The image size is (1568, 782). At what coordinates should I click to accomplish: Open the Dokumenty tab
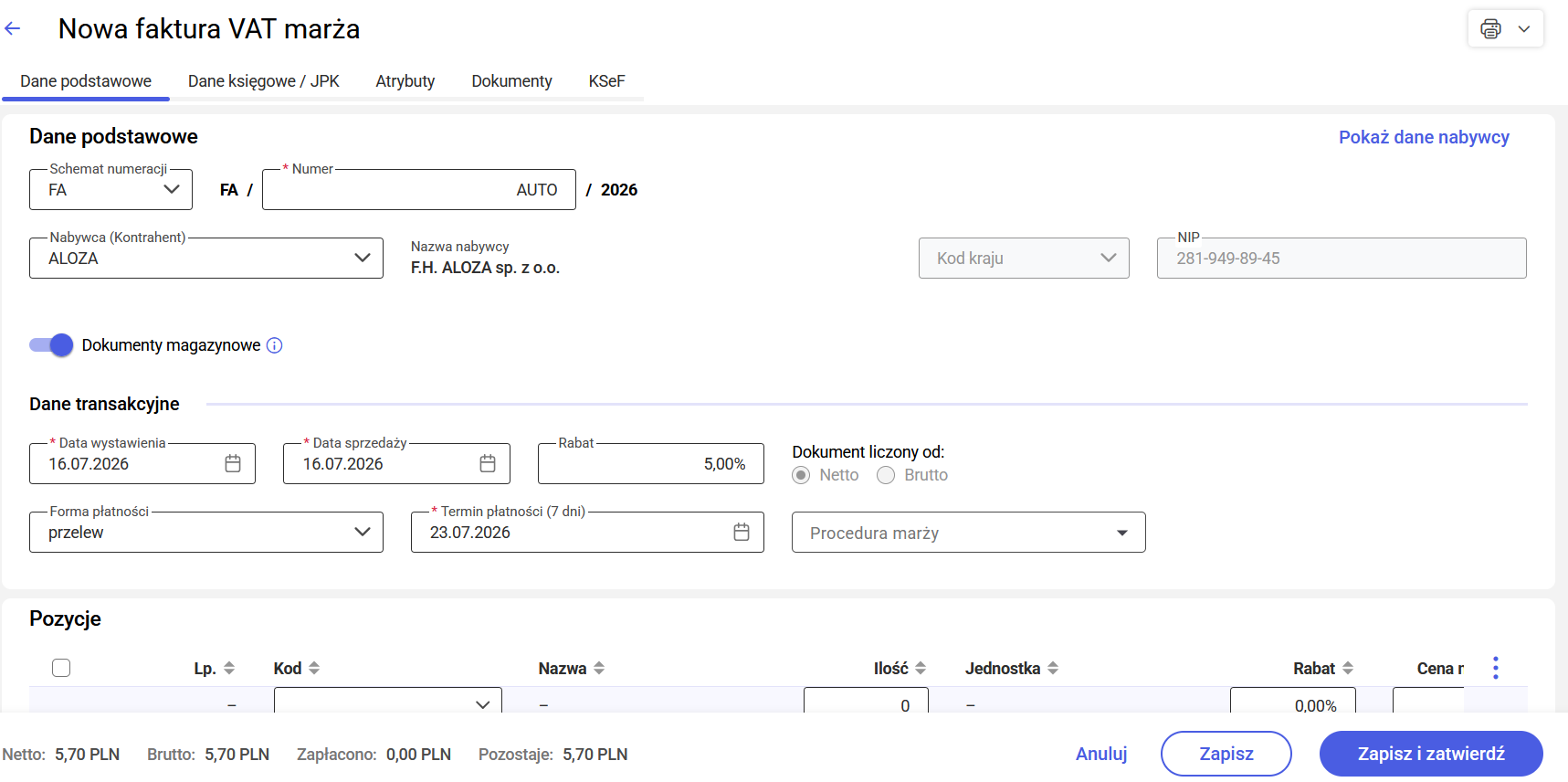coord(512,81)
